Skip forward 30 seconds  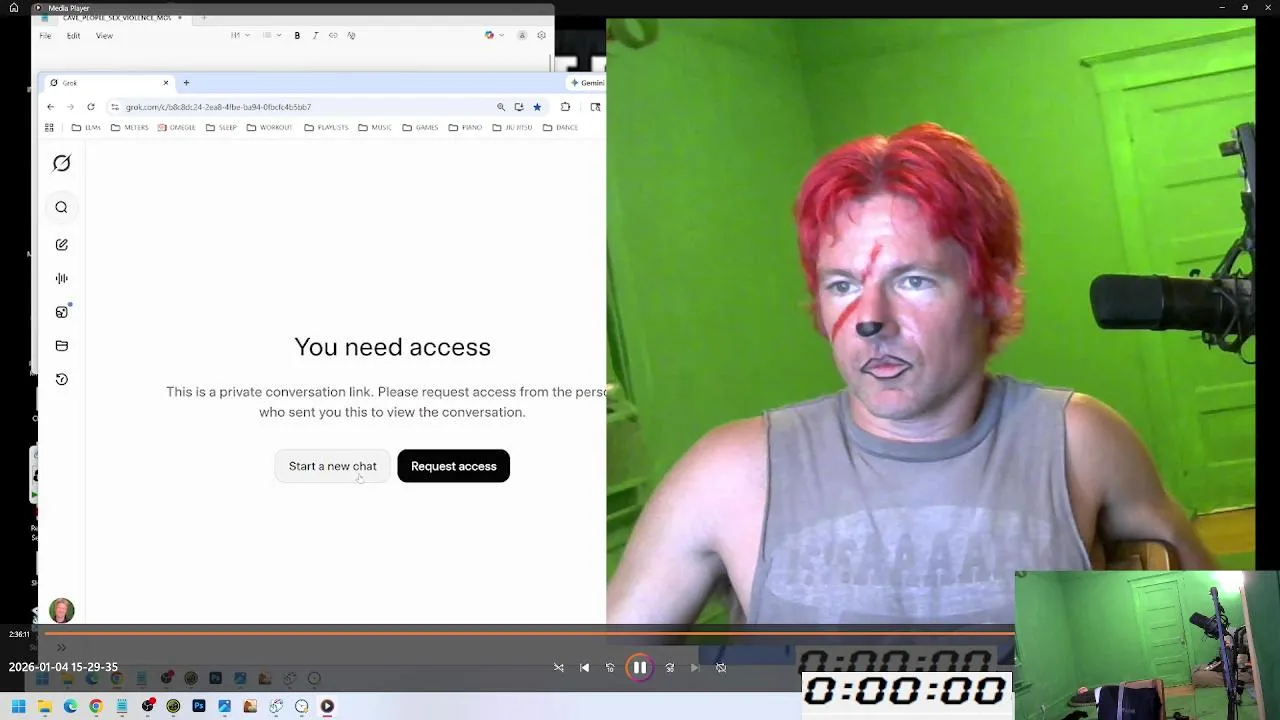(669, 668)
